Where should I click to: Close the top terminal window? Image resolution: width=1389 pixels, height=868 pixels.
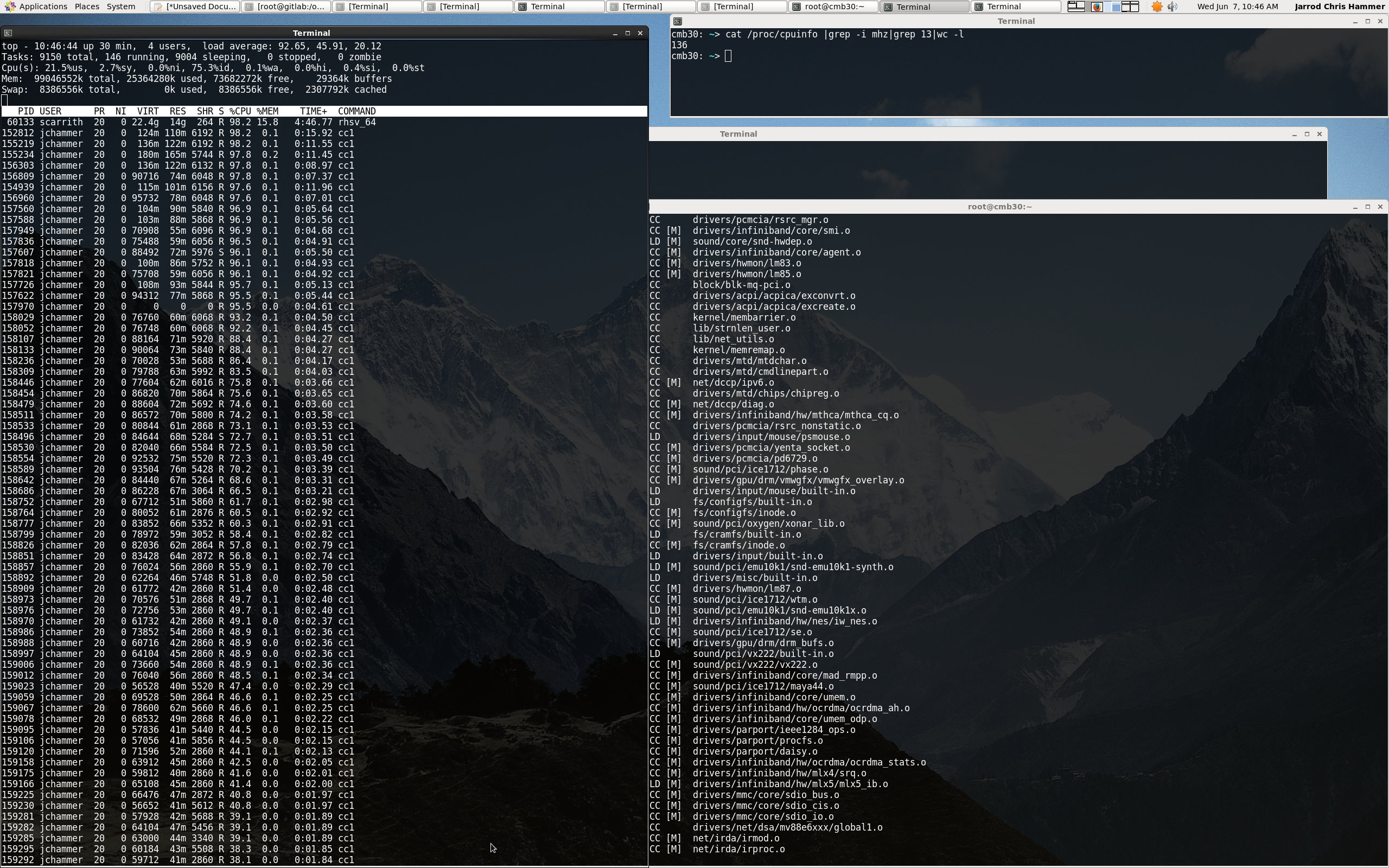click(640, 33)
